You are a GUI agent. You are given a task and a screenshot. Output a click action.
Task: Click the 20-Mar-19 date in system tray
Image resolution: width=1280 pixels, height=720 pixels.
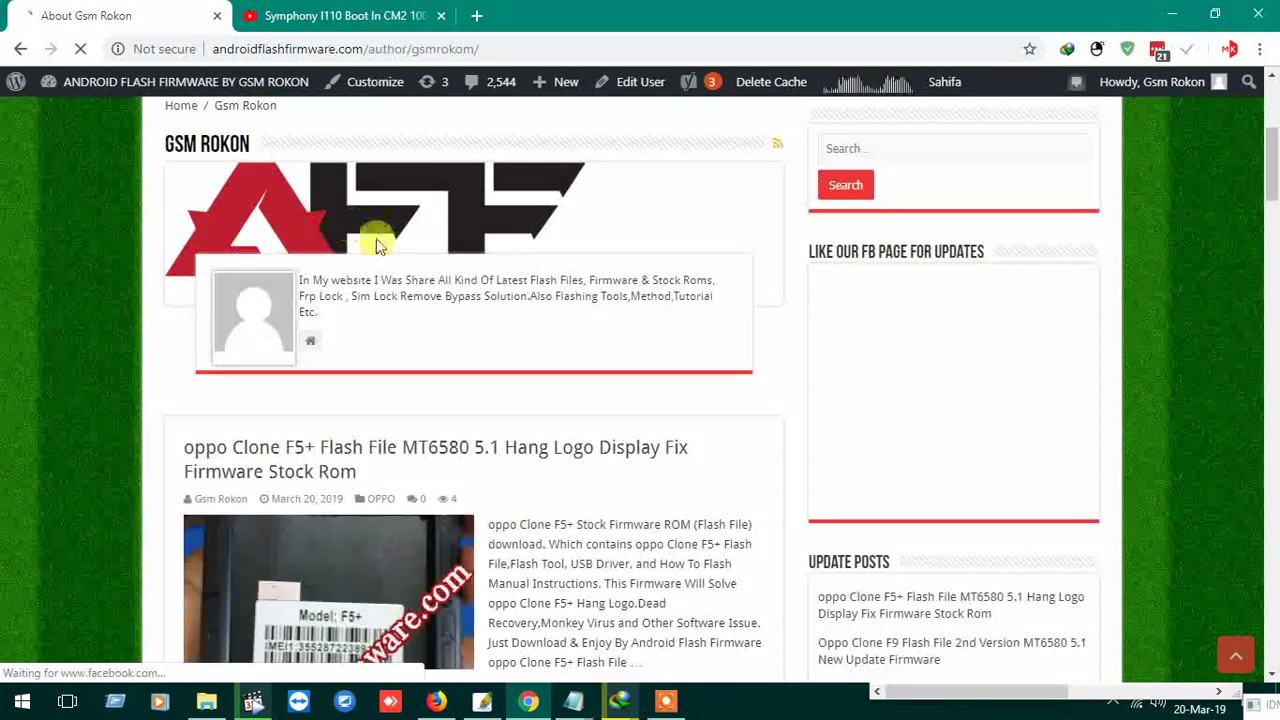pyautogui.click(x=1199, y=709)
